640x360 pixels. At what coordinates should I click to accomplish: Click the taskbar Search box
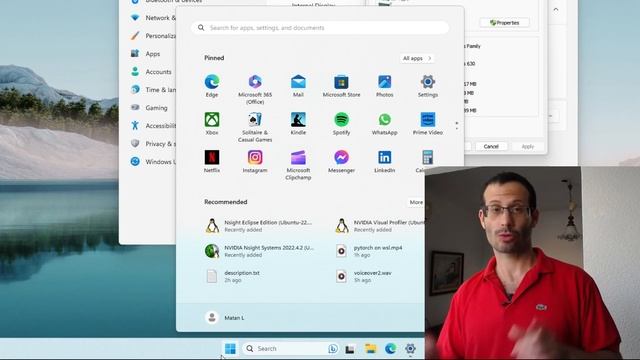(291, 349)
